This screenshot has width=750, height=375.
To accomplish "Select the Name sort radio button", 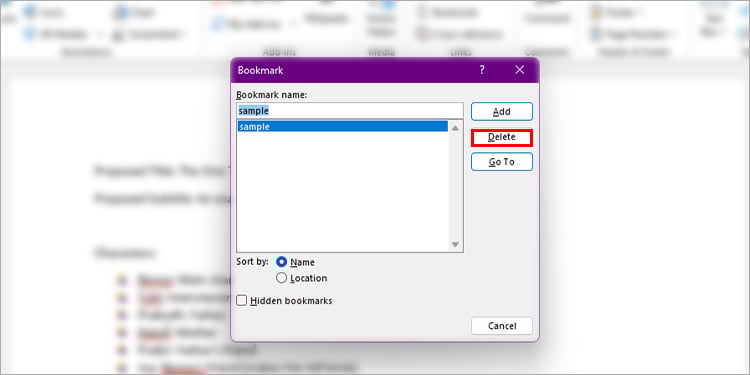I will [282, 262].
